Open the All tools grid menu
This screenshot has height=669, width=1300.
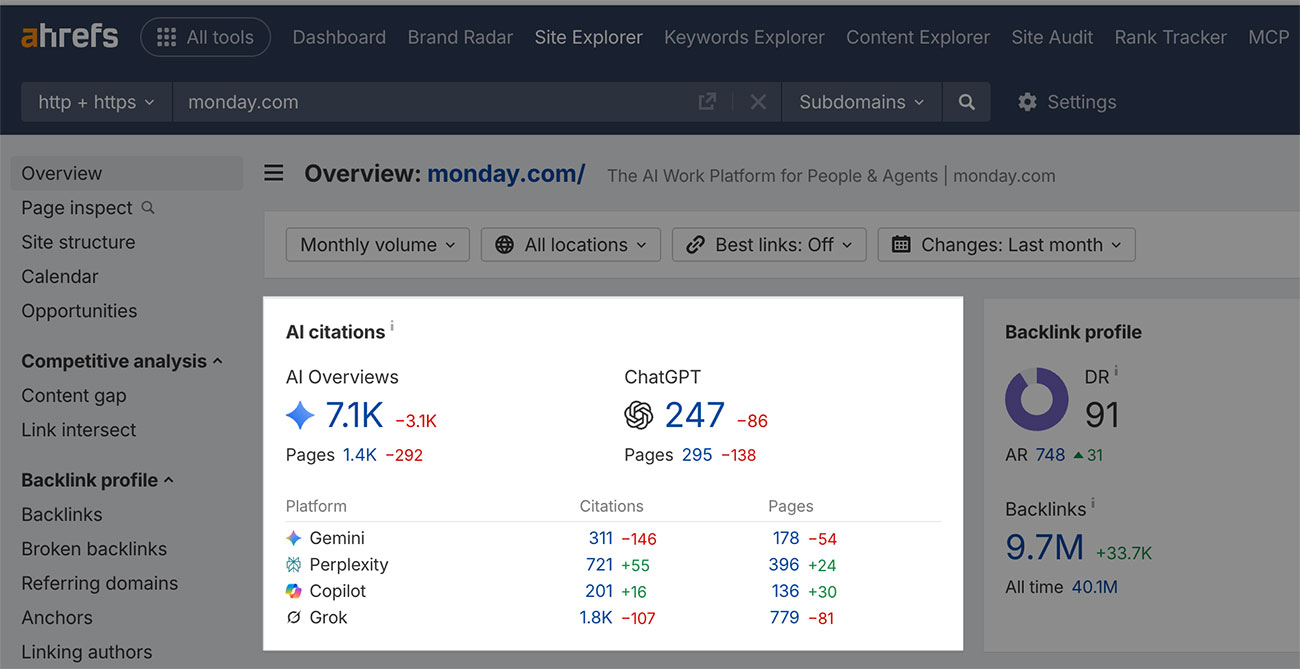click(206, 37)
